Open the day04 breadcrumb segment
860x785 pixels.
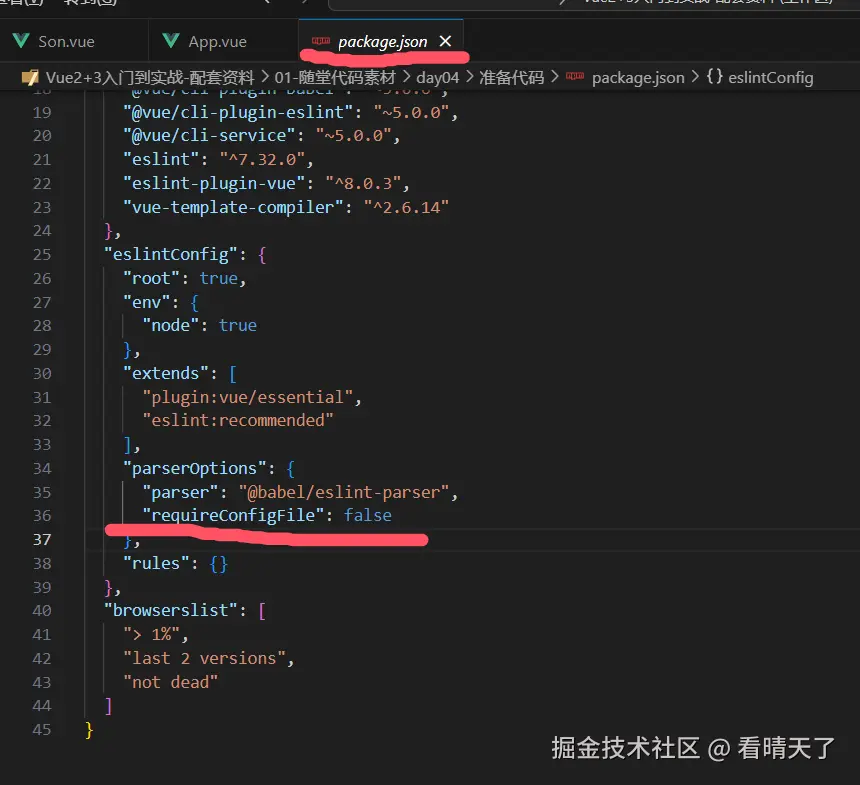tap(437, 77)
